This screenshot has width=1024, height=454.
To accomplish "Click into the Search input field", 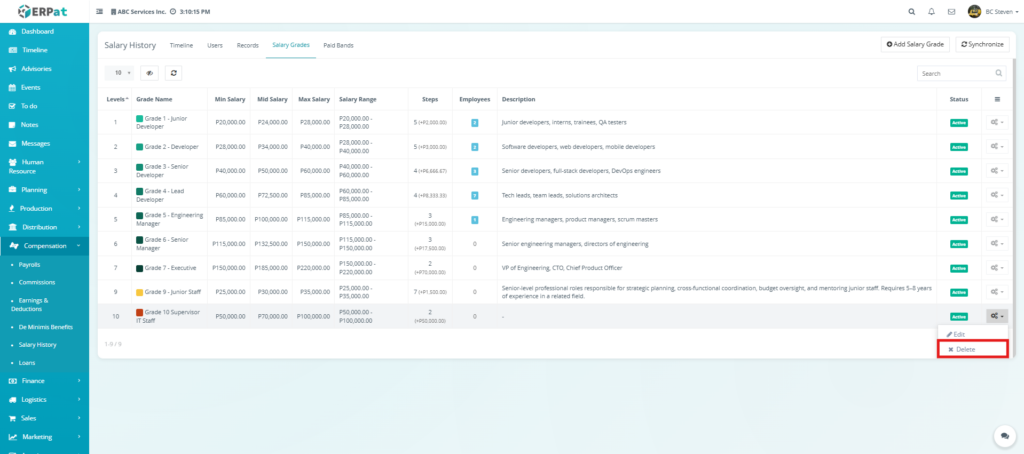I will pyautogui.click(x=955, y=73).
